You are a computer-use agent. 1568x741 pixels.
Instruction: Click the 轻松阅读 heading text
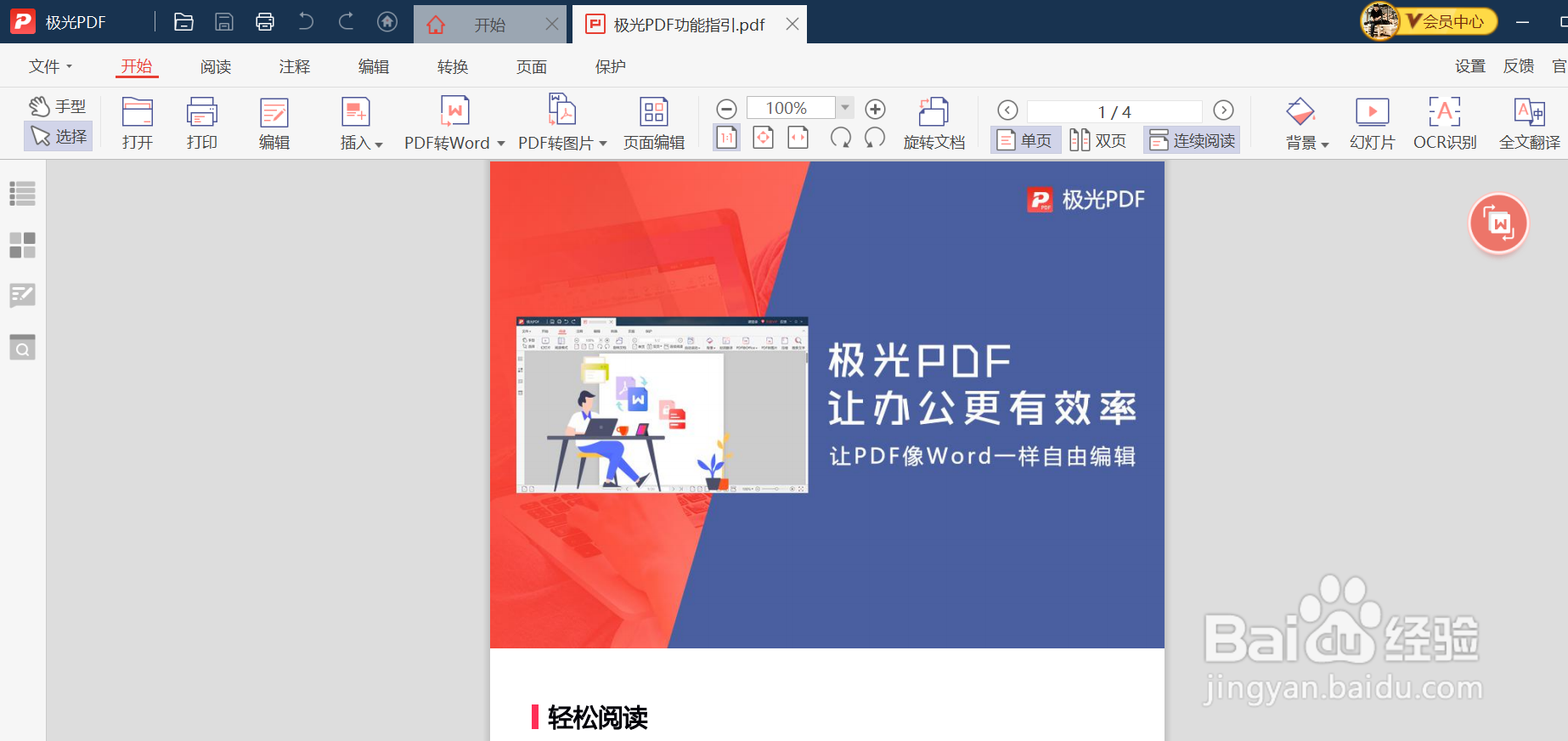pyautogui.click(x=598, y=718)
